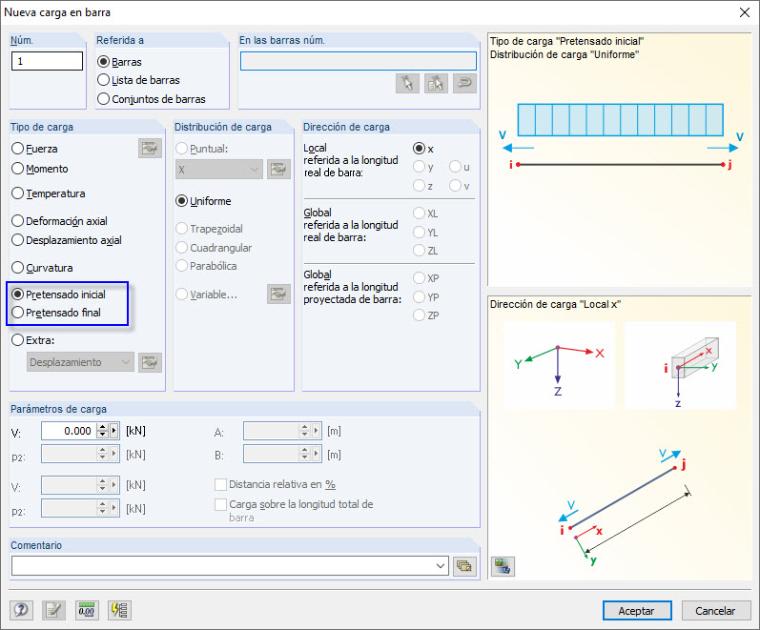Screen dimensions: 760x630
Task: Click the V value arrow menu button
Action: (114, 431)
